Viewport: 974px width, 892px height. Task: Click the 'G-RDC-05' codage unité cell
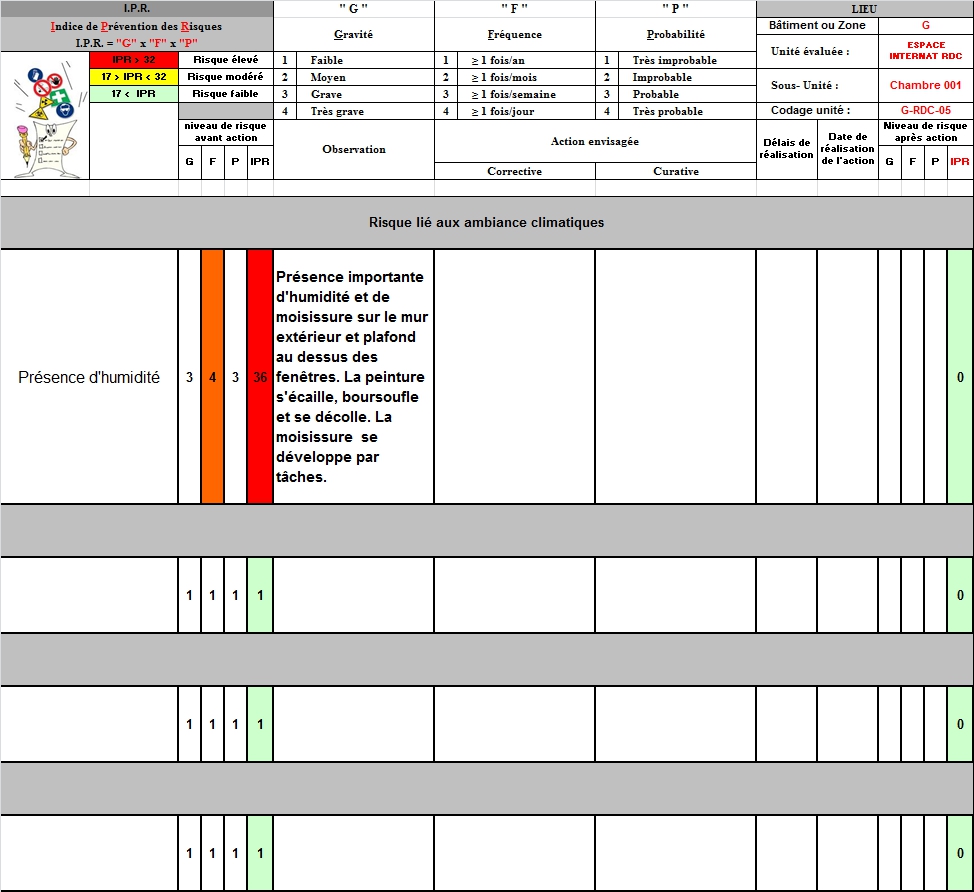click(925, 111)
